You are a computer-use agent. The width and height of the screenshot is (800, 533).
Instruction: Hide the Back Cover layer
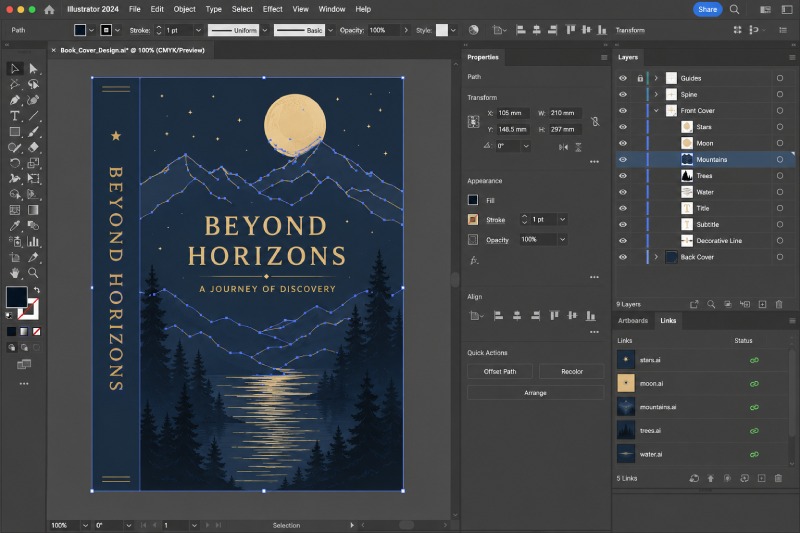[623, 257]
